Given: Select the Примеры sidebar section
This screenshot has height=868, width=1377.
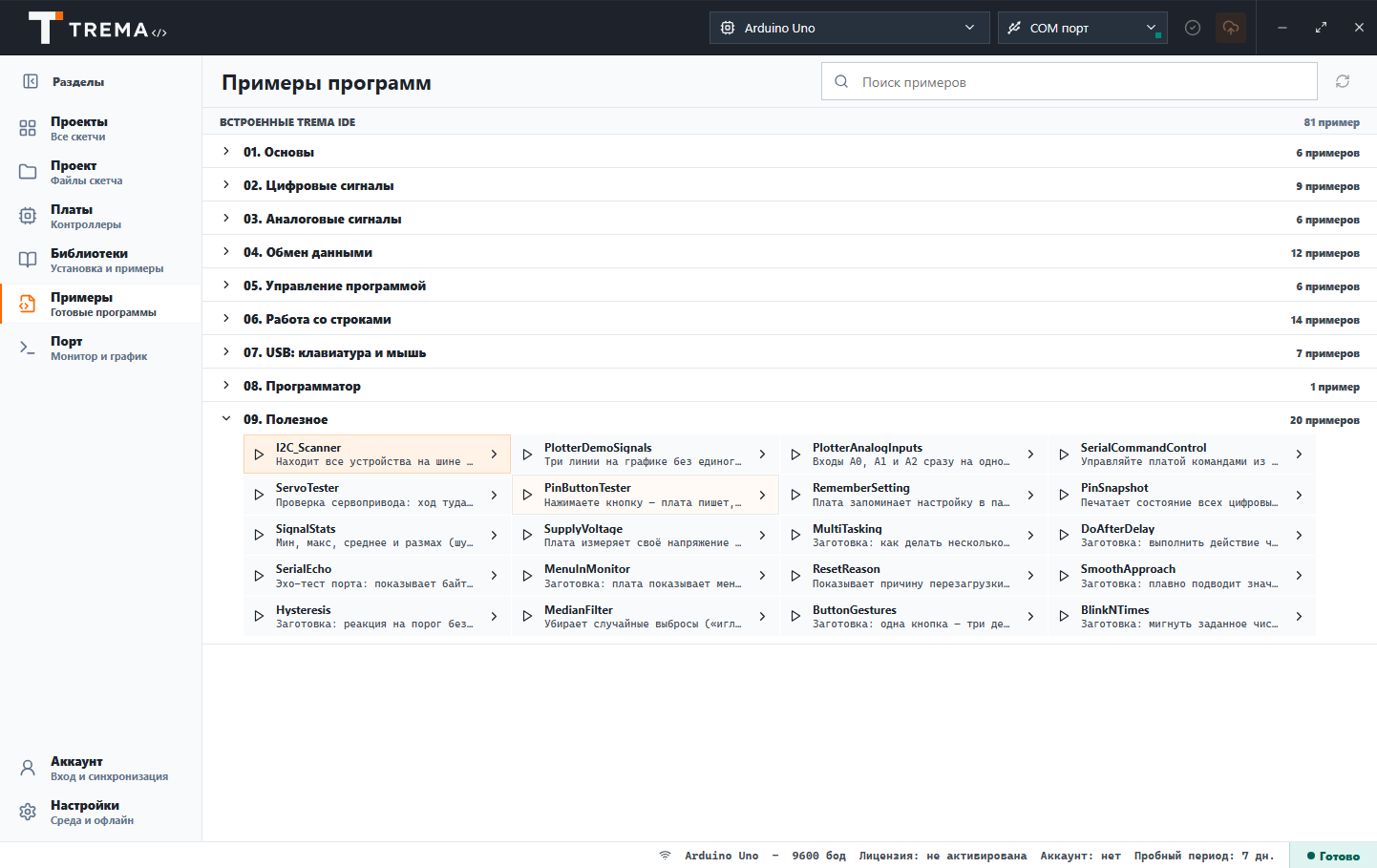Looking at the screenshot, I should (x=100, y=304).
